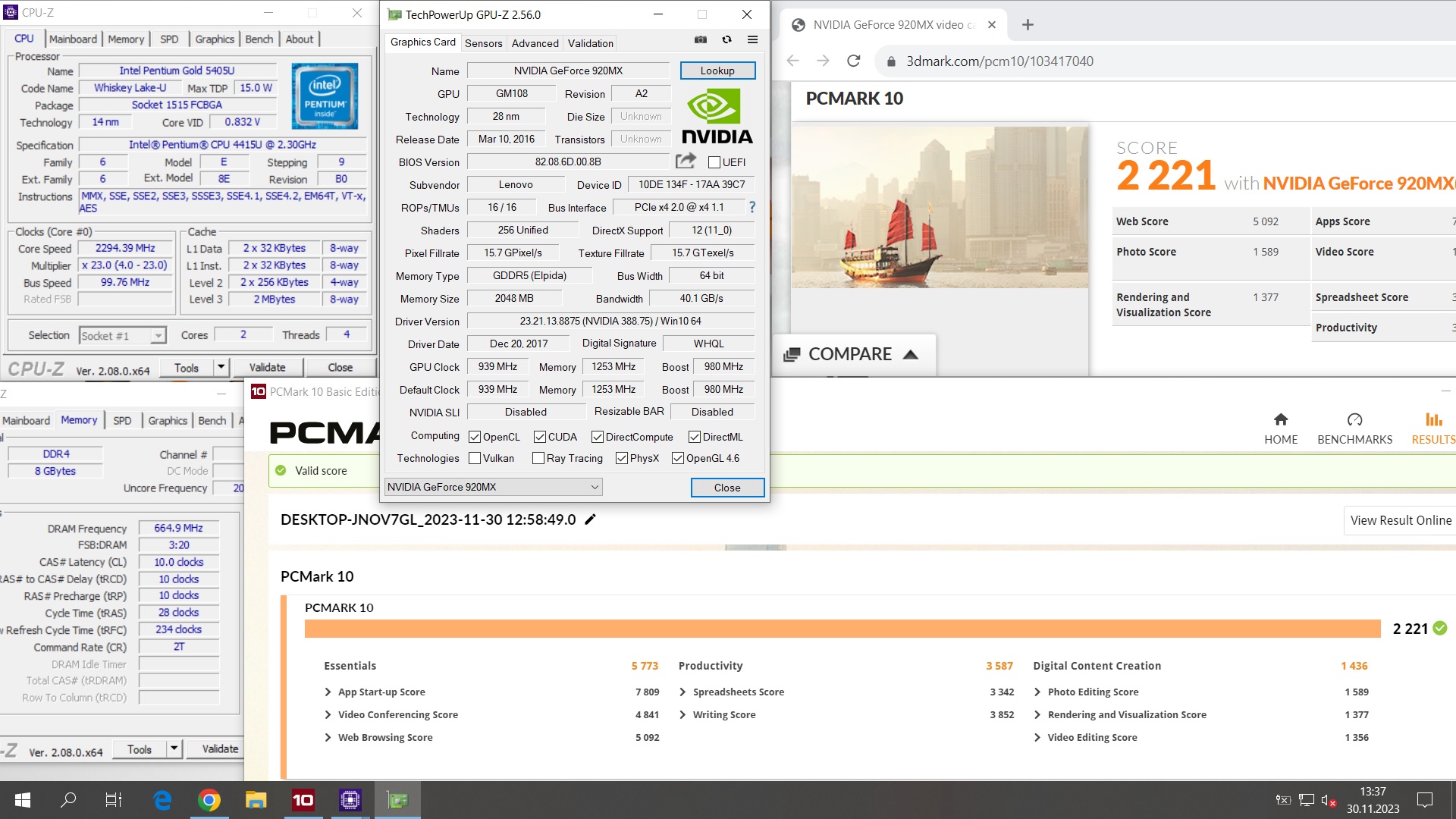Click the Lookup button in GPU-Z
The height and width of the screenshot is (819, 1456).
click(x=717, y=71)
